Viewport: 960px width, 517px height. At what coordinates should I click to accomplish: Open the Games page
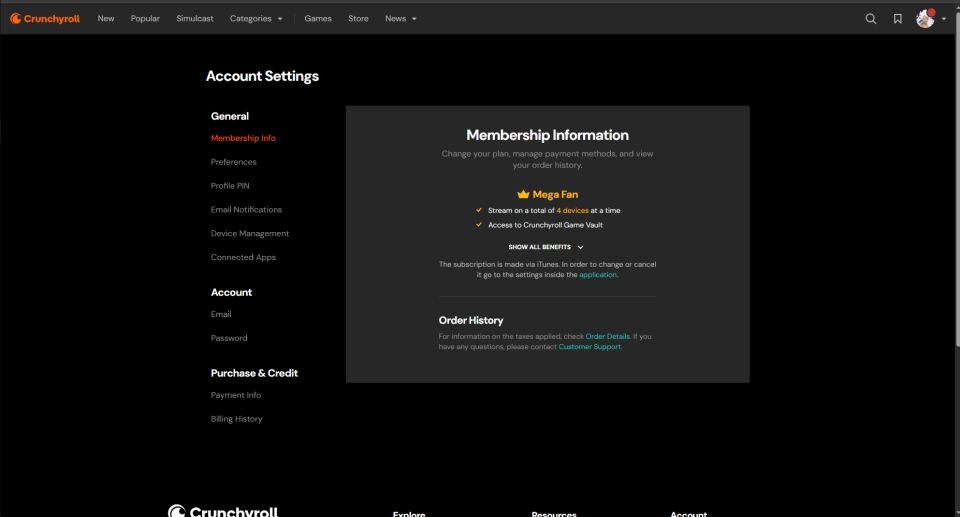click(x=318, y=18)
